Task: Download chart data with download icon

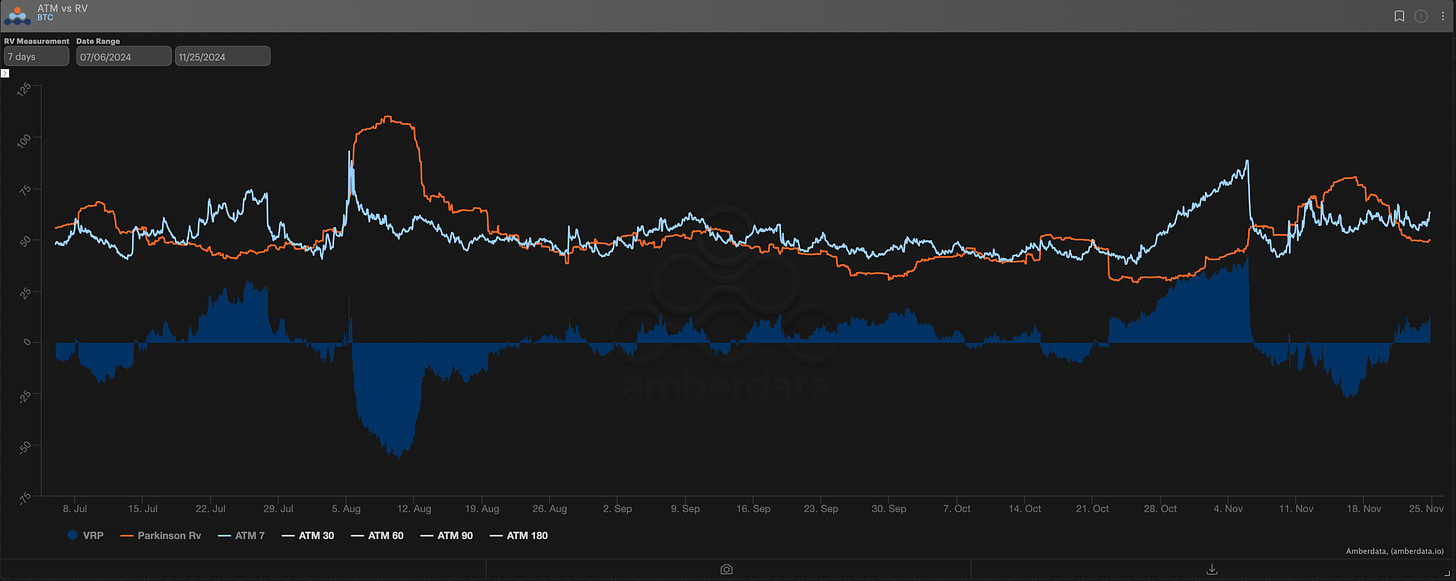Action: click(x=1212, y=569)
